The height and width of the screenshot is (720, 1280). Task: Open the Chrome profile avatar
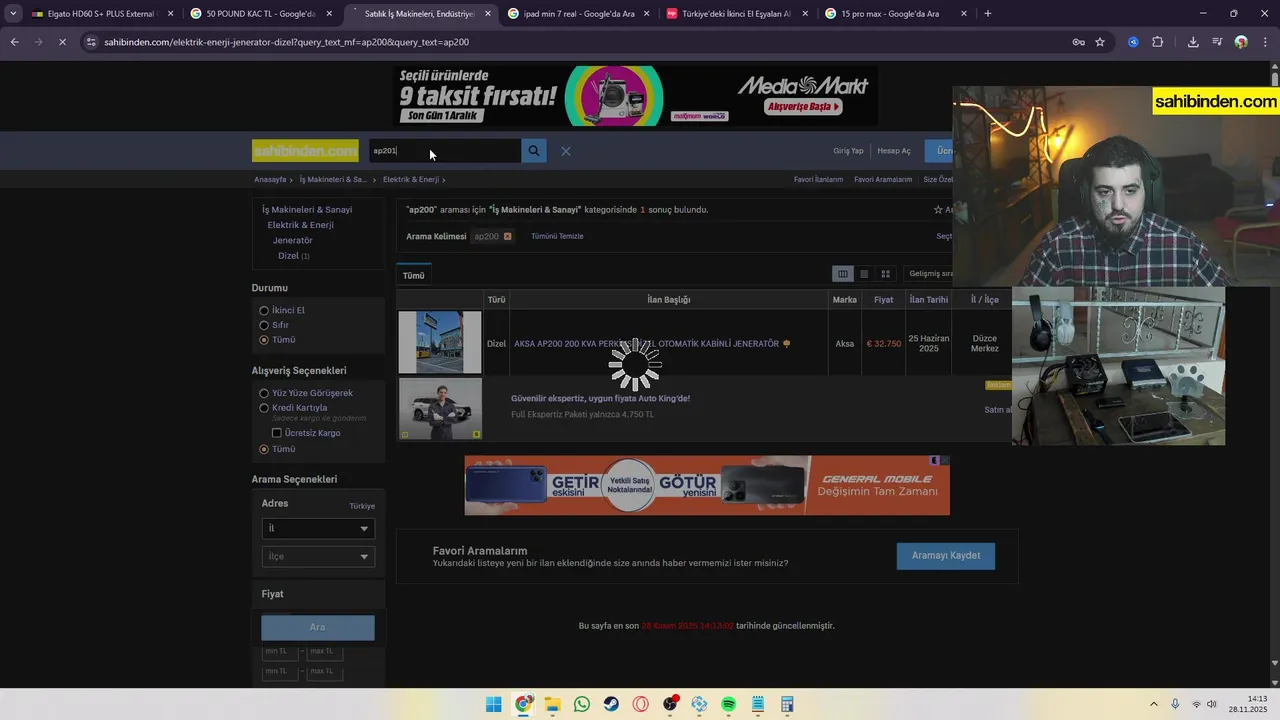1241,42
